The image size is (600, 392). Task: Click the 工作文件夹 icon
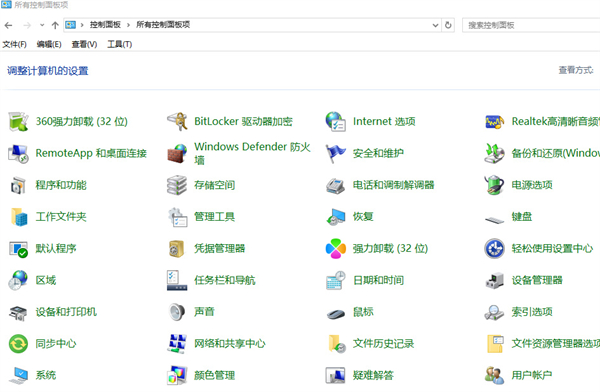[x=19, y=217]
